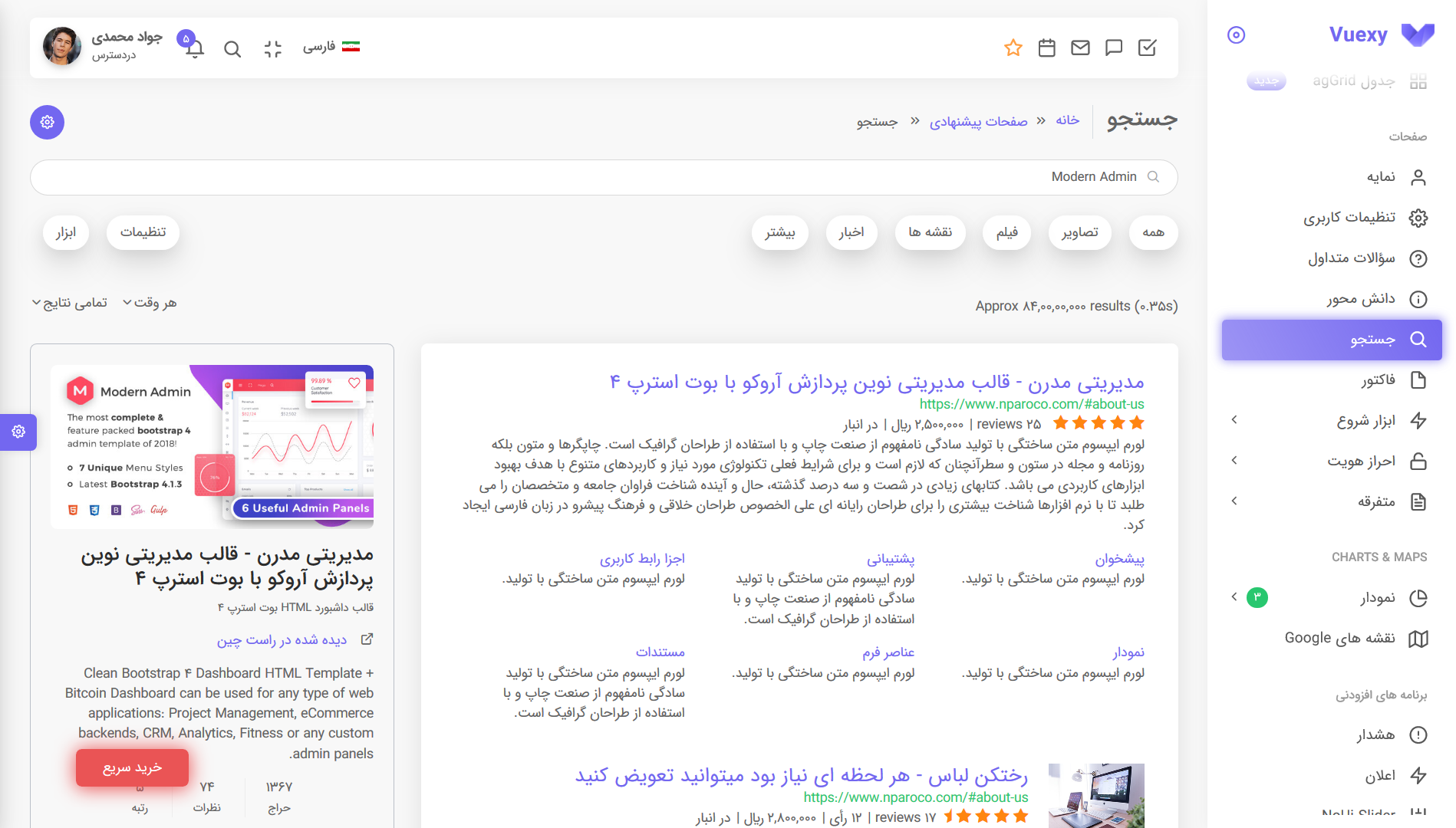This screenshot has height=828, width=1456.
Task: Open the calendar icon in top bar
Action: [x=1046, y=48]
